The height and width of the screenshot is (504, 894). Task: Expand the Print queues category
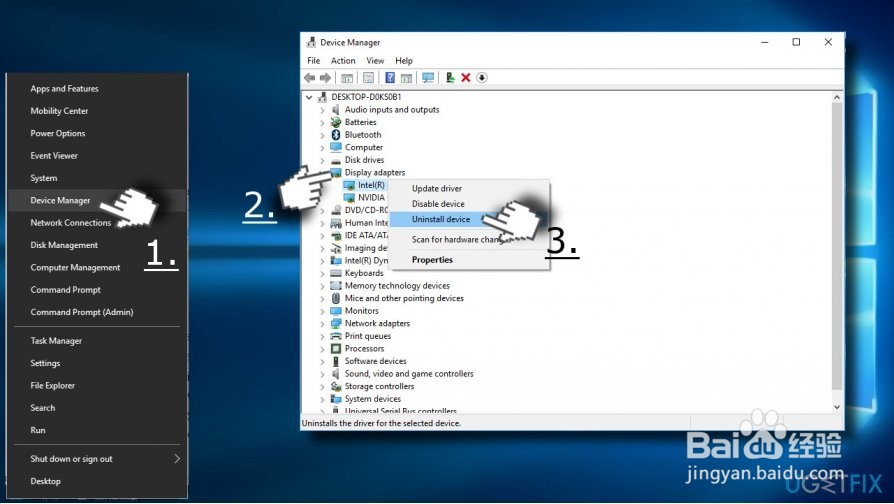(x=322, y=336)
